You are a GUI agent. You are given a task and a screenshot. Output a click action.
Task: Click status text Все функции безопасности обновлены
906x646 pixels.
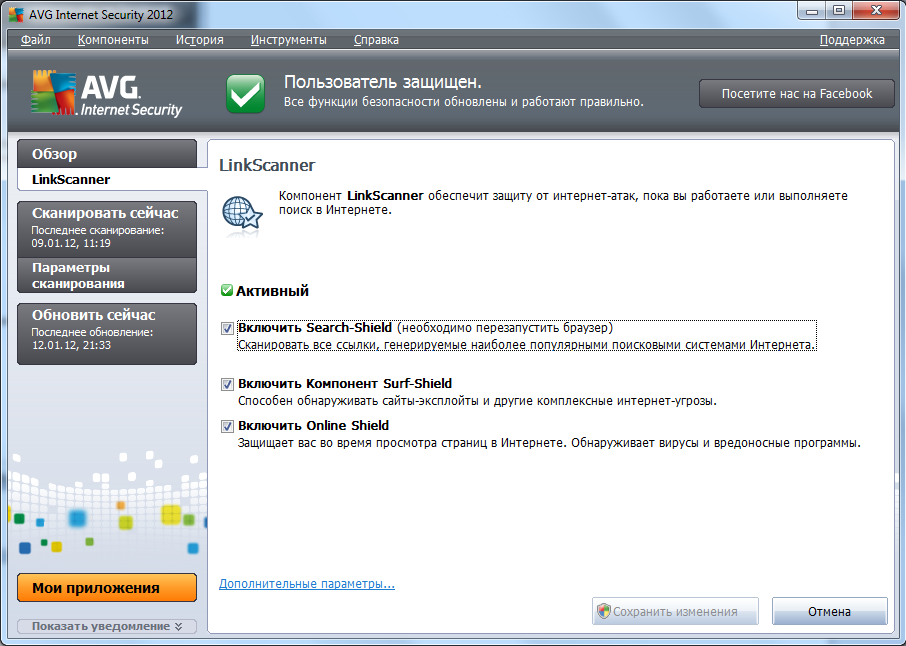point(463,102)
